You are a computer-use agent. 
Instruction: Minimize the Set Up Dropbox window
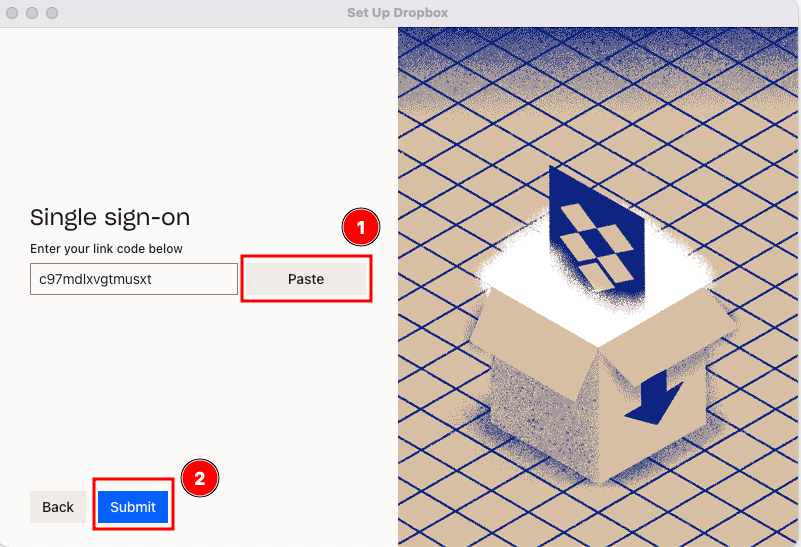pyautogui.click(x=32, y=13)
